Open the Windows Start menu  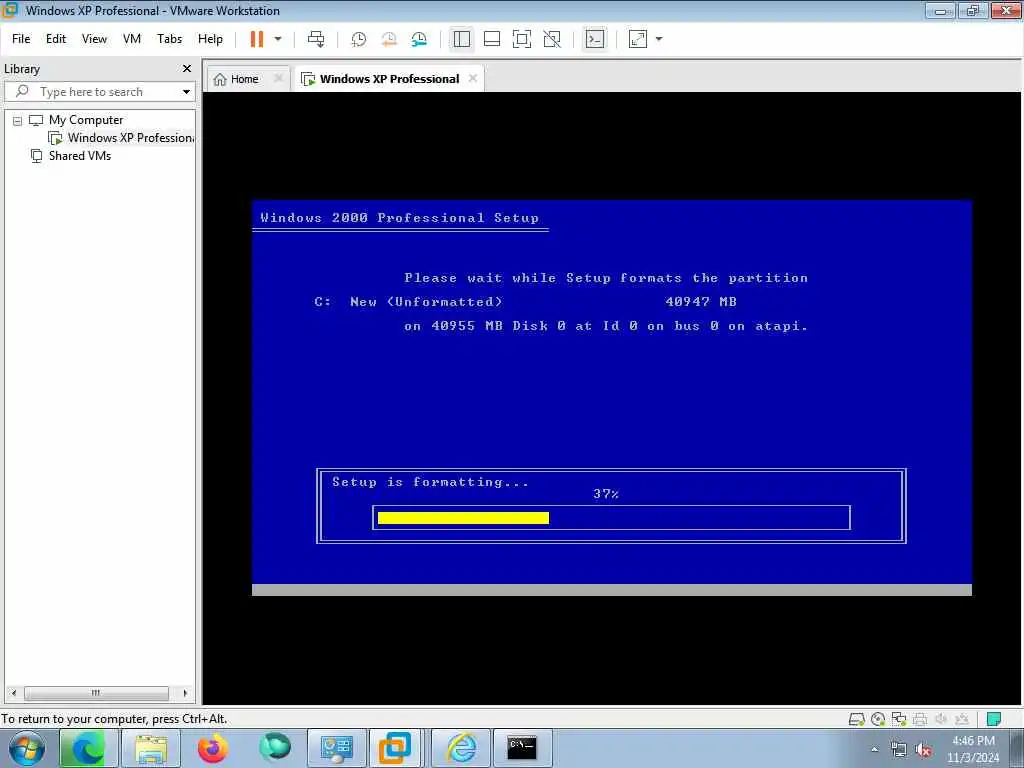click(27, 748)
